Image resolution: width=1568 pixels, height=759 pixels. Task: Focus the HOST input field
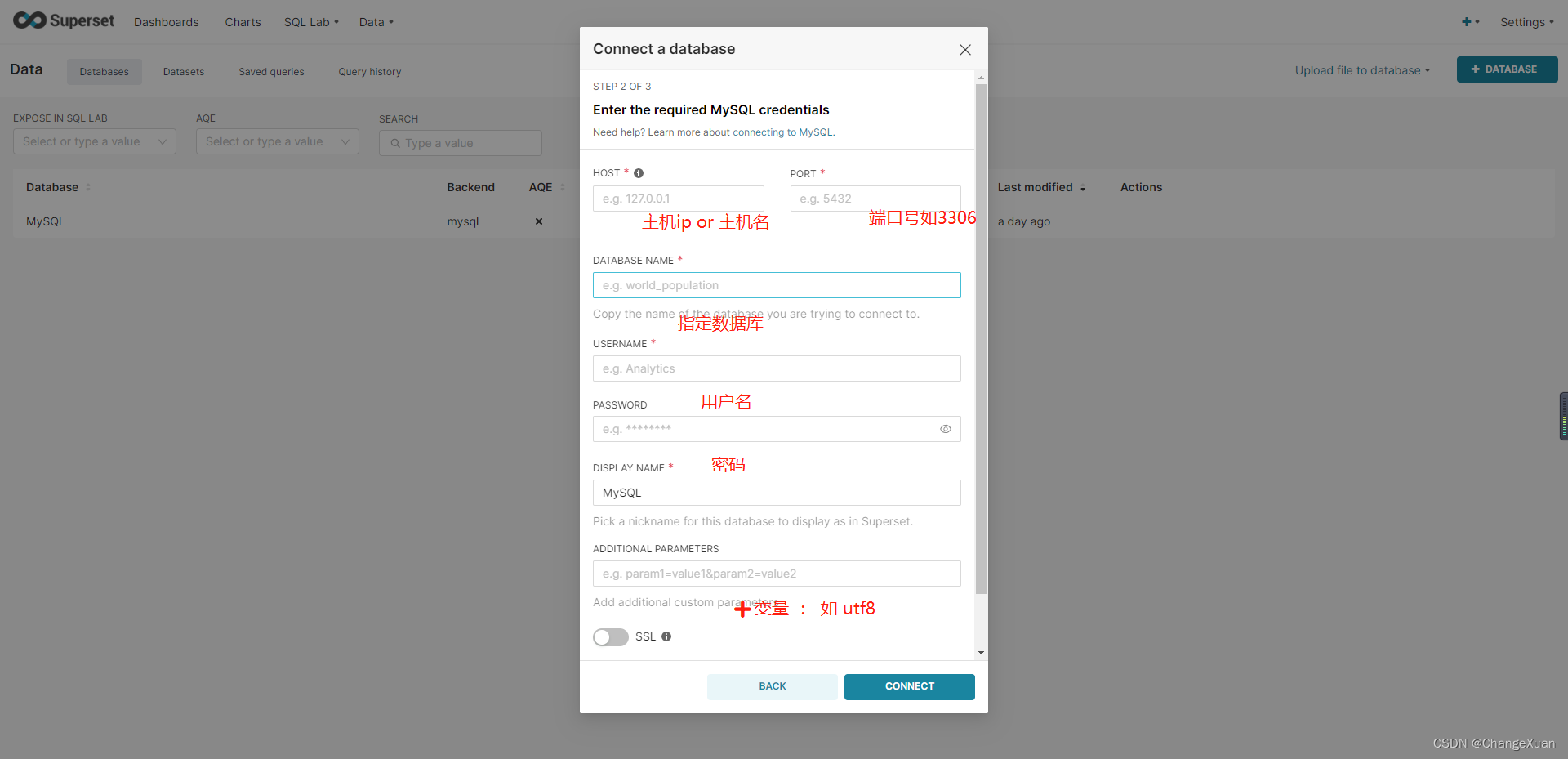[679, 199]
